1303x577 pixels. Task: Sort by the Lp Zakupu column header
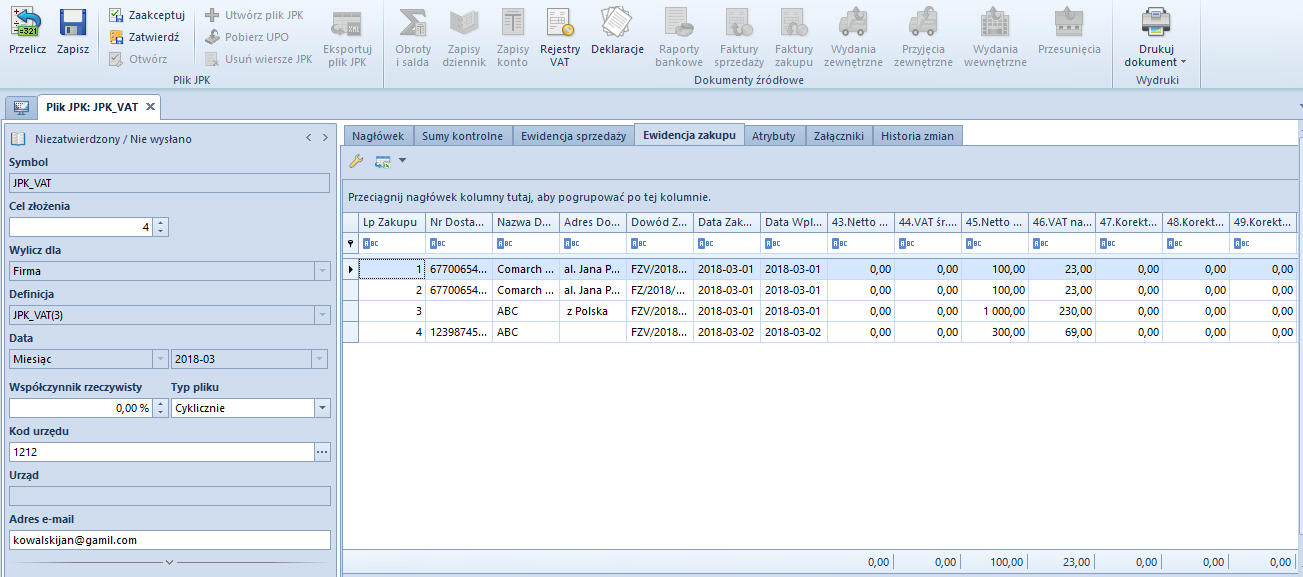[390, 222]
